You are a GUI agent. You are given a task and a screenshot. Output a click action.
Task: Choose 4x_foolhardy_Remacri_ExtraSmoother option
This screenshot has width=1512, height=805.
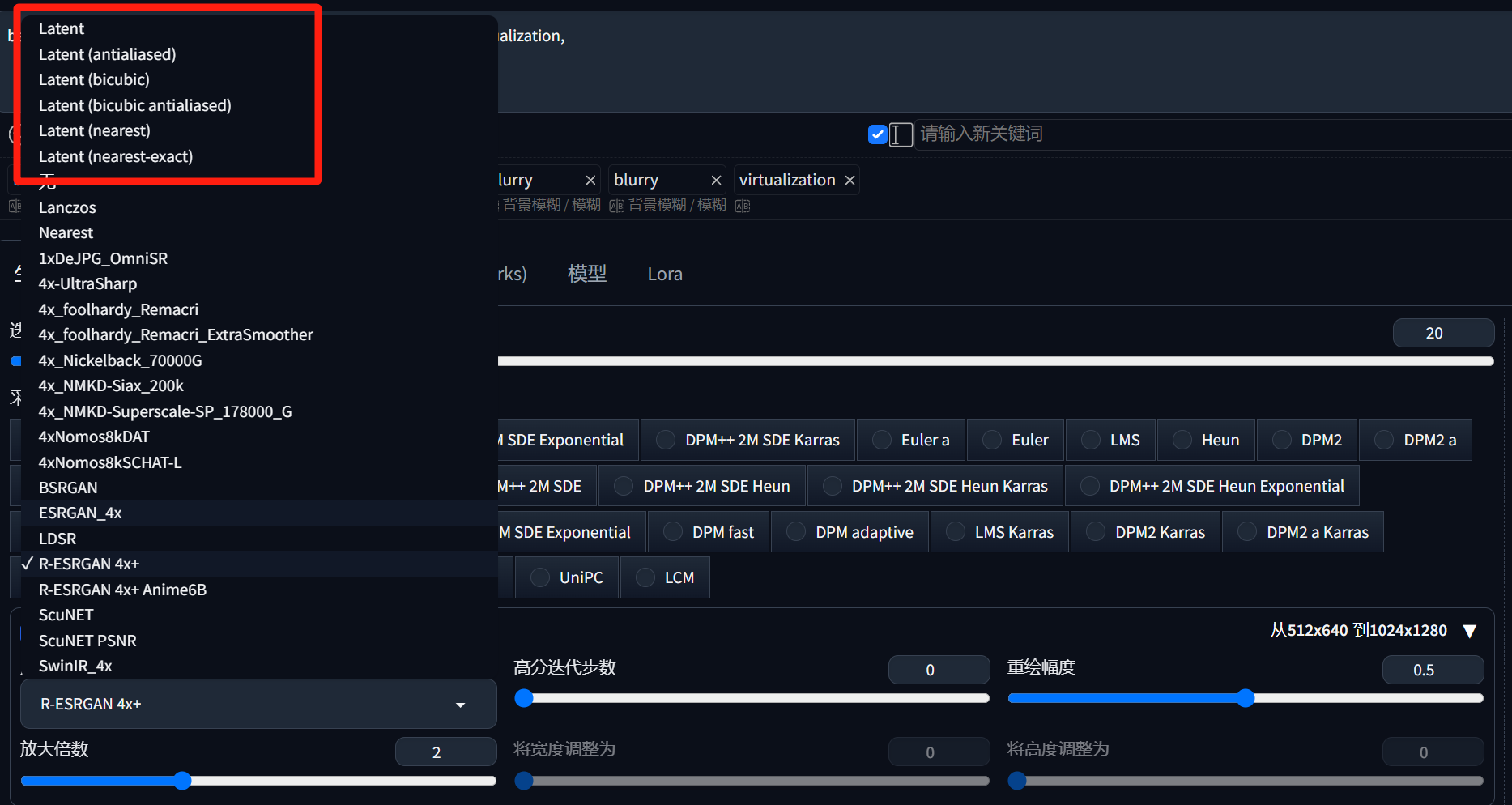(258, 334)
